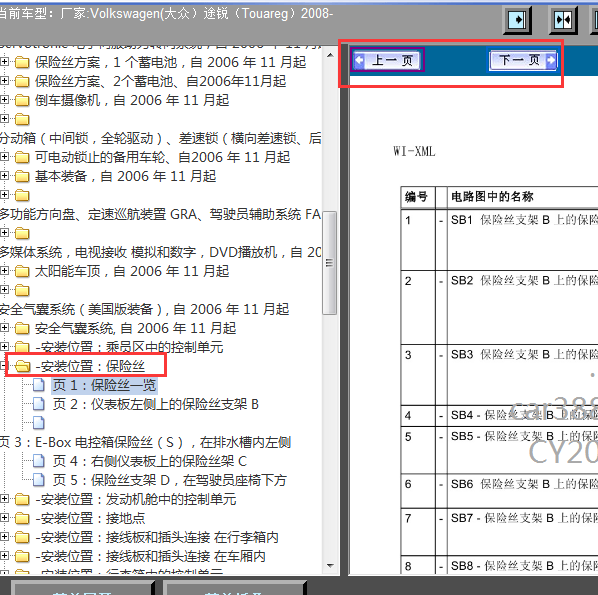Select 安全气囊系统（美国版装备）entry
The height and width of the screenshot is (595, 598).
145,309
